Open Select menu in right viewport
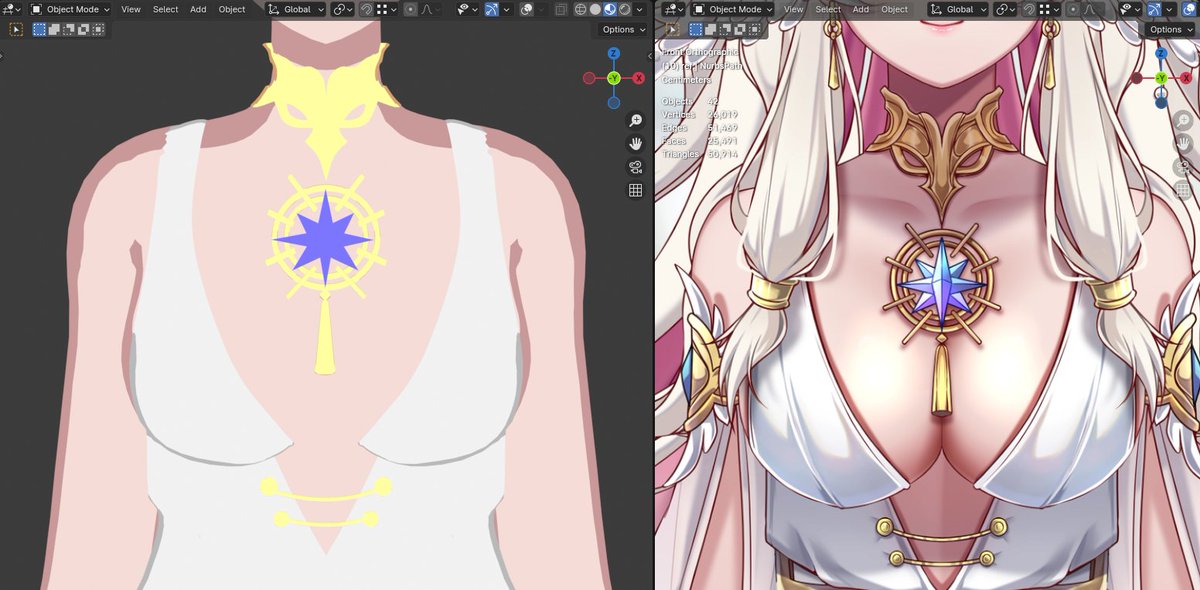Image resolution: width=1200 pixels, height=590 pixels. pyautogui.click(x=828, y=9)
